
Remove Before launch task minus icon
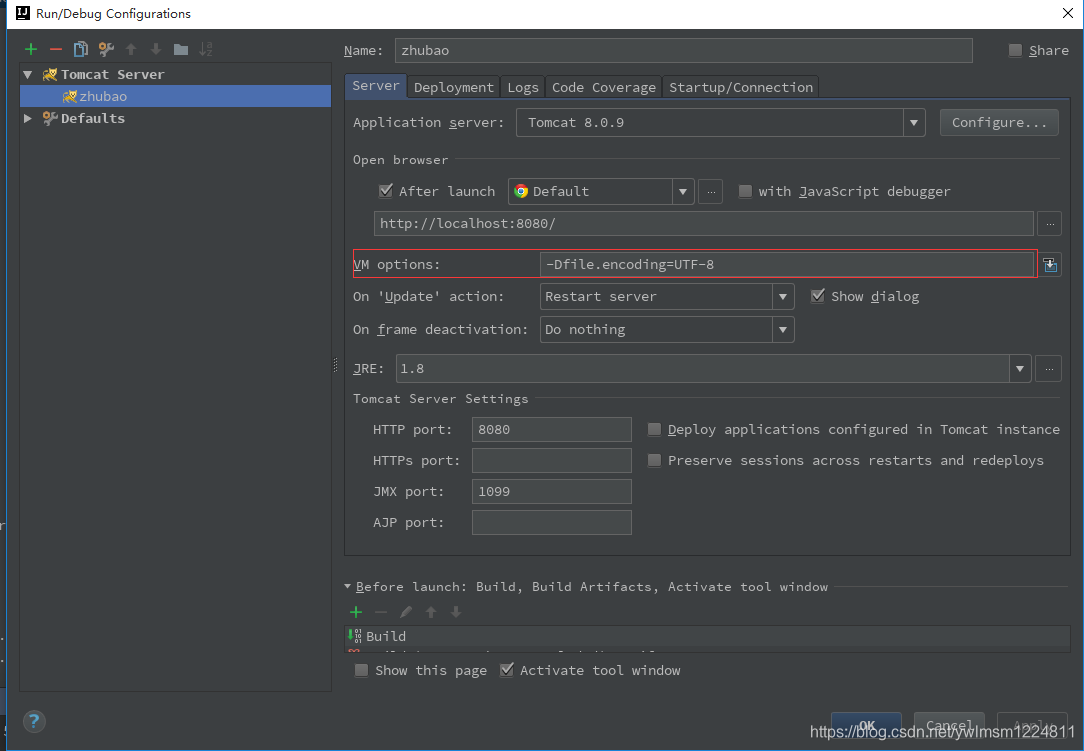pos(381,612)
